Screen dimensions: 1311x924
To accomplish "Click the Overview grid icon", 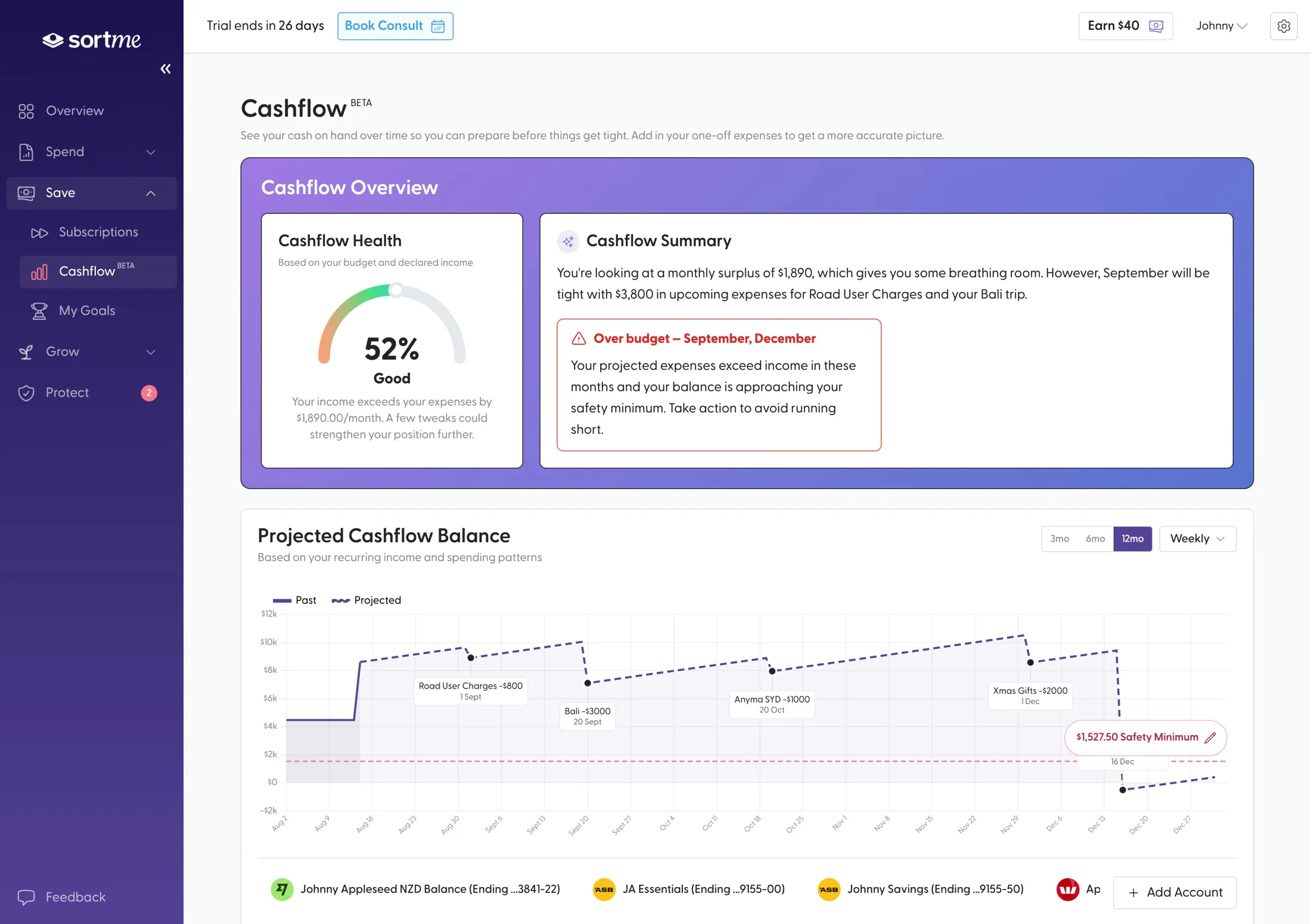I will pyautogui.click(x=26, y=111).
